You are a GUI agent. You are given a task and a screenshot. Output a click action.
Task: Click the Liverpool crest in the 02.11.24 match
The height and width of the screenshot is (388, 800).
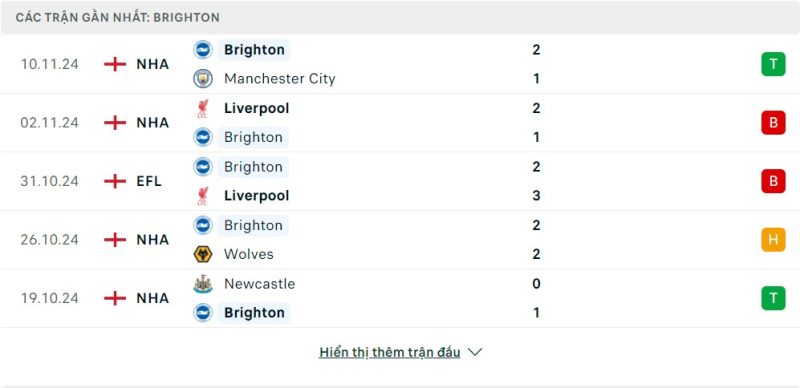[x=203, y=108]
